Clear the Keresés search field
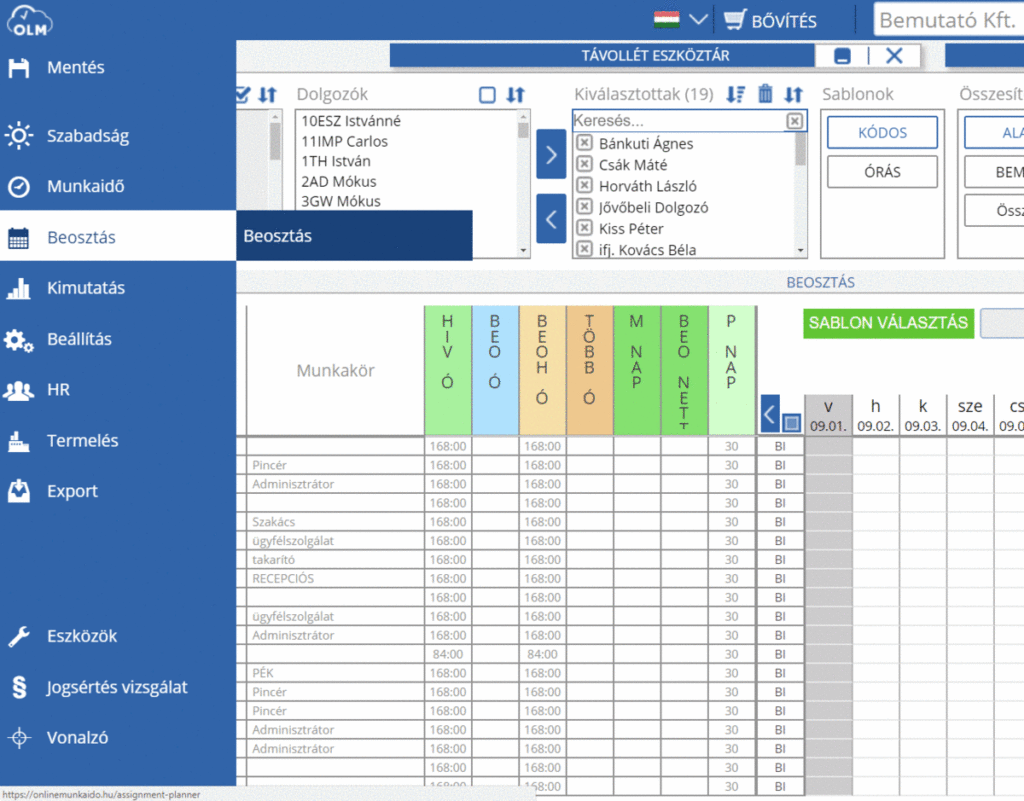This screenshot has height=801, width=1024. point(795,121)
